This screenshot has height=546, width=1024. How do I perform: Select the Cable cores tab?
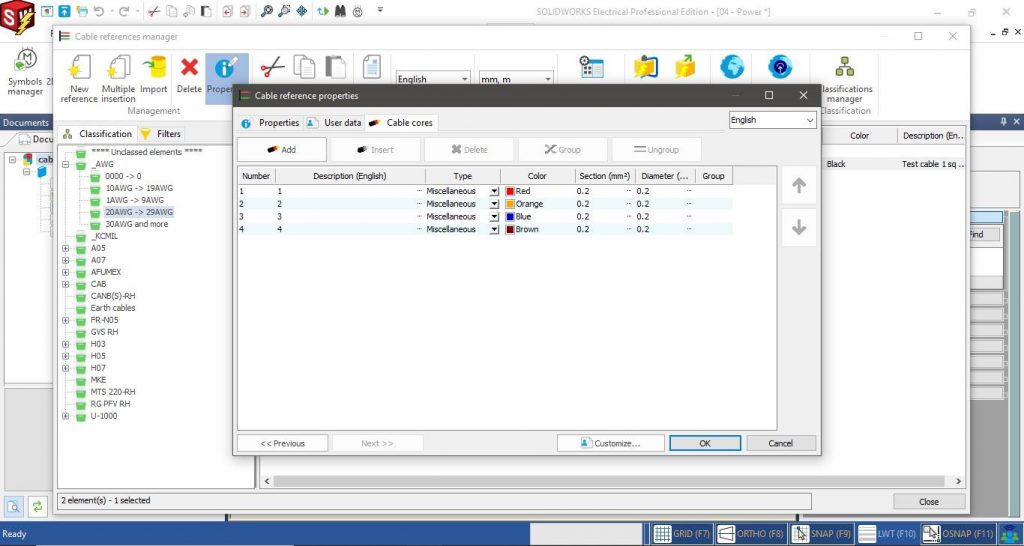400,123
